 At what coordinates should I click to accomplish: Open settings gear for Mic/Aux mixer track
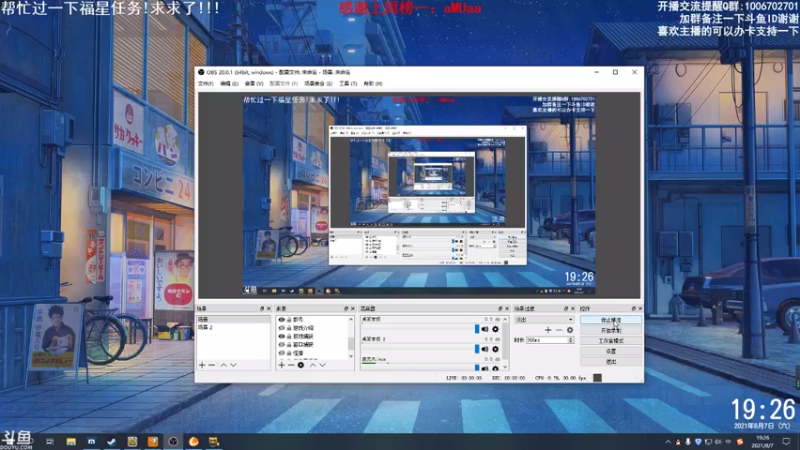495,368
